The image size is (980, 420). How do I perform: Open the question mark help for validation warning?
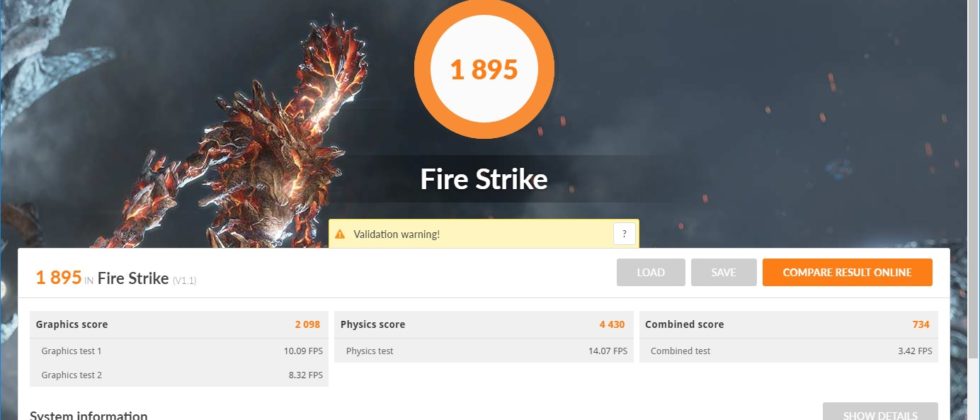click(x=624, y=234)
